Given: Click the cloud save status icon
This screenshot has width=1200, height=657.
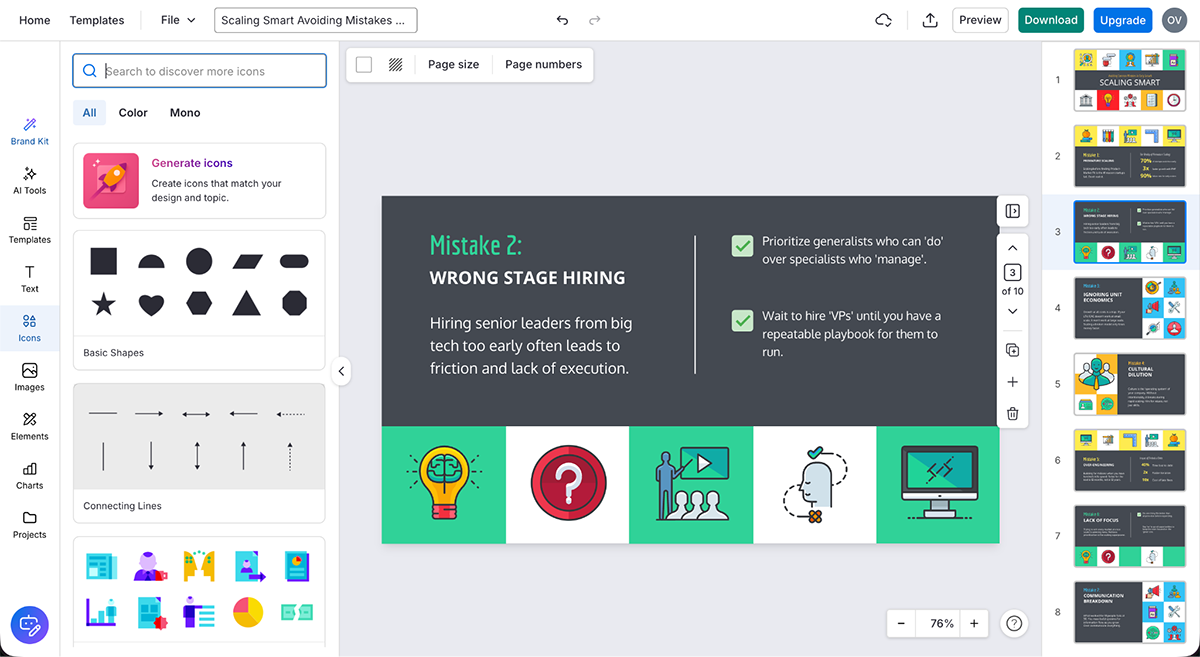Looking at the screenshot, I should pos(883,20).
